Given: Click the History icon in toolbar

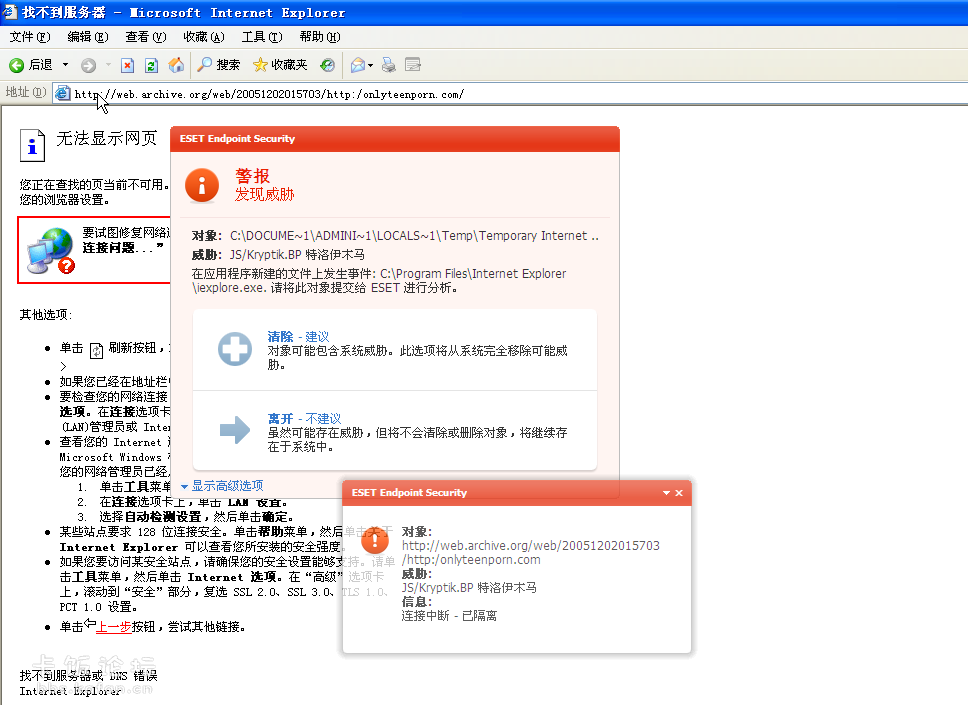Looking at the screenshot, I should click(x=327, y=65).
